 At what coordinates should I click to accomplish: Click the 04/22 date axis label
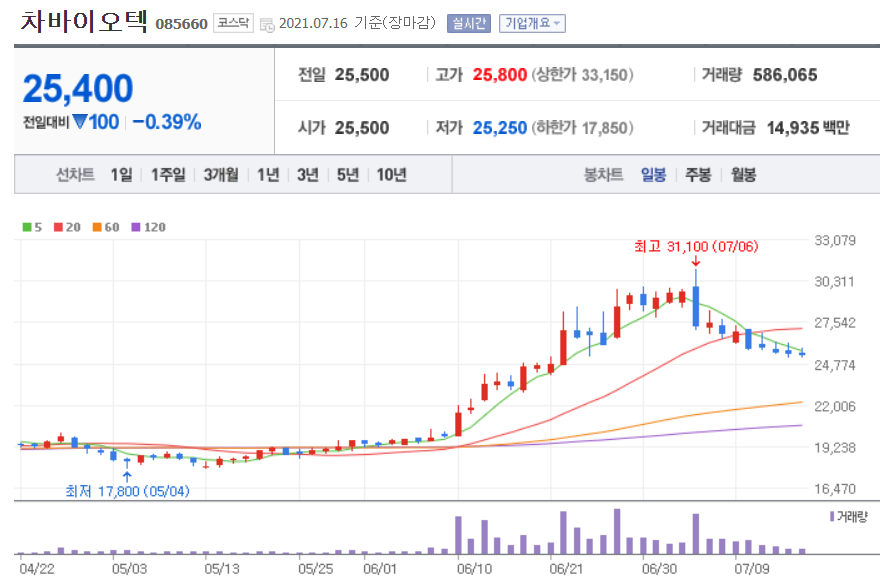[x=36, y=569]
